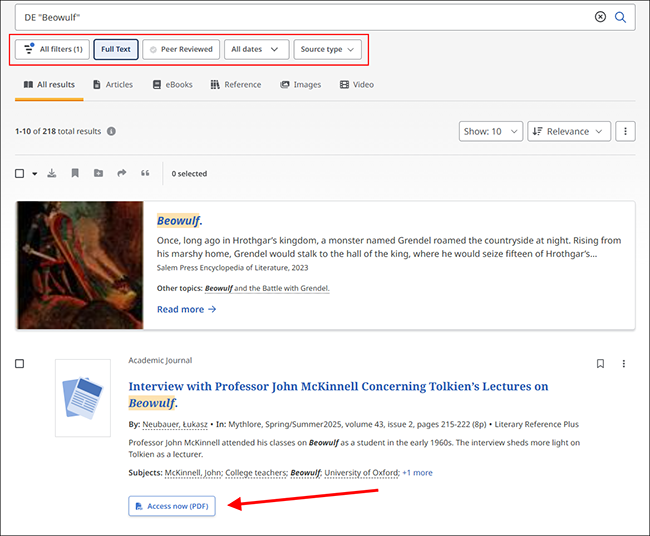Click the download icon in toolbar
Viewport: 650px width, 536px height.
coord(51,173)
